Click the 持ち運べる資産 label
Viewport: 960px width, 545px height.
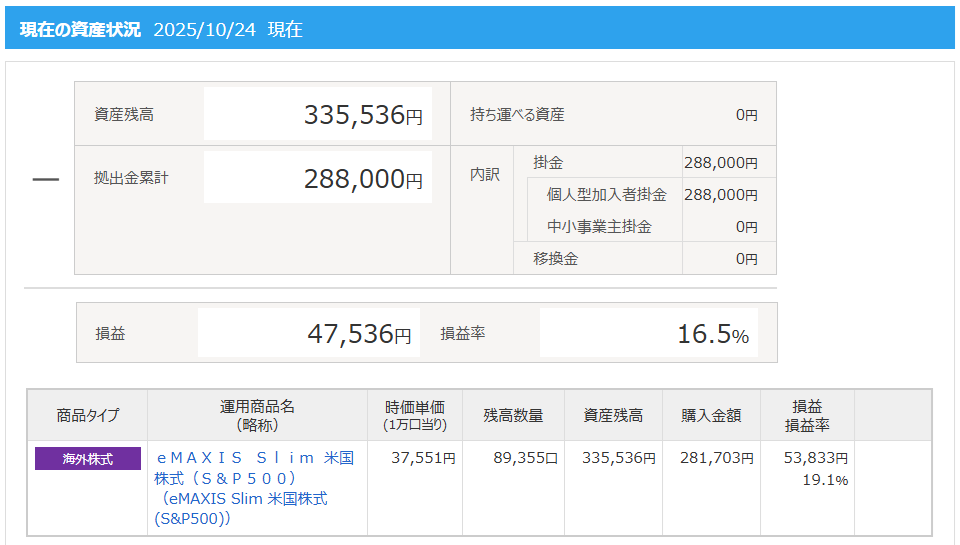(x=517, y=115)
